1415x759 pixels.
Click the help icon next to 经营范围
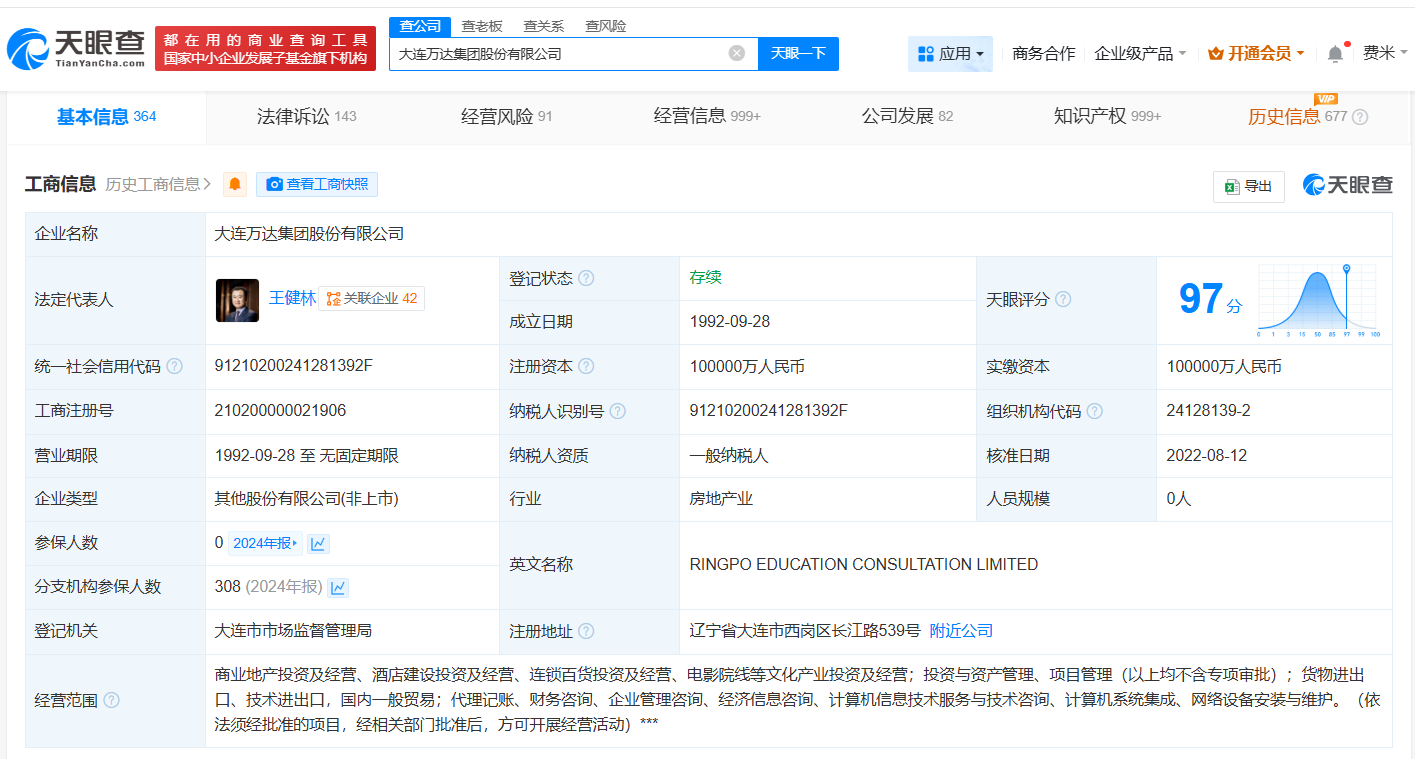109,701
